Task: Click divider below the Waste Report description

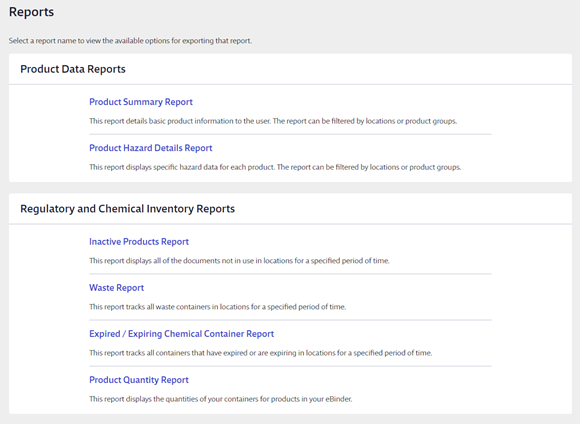Action: (x=290, y=320)
